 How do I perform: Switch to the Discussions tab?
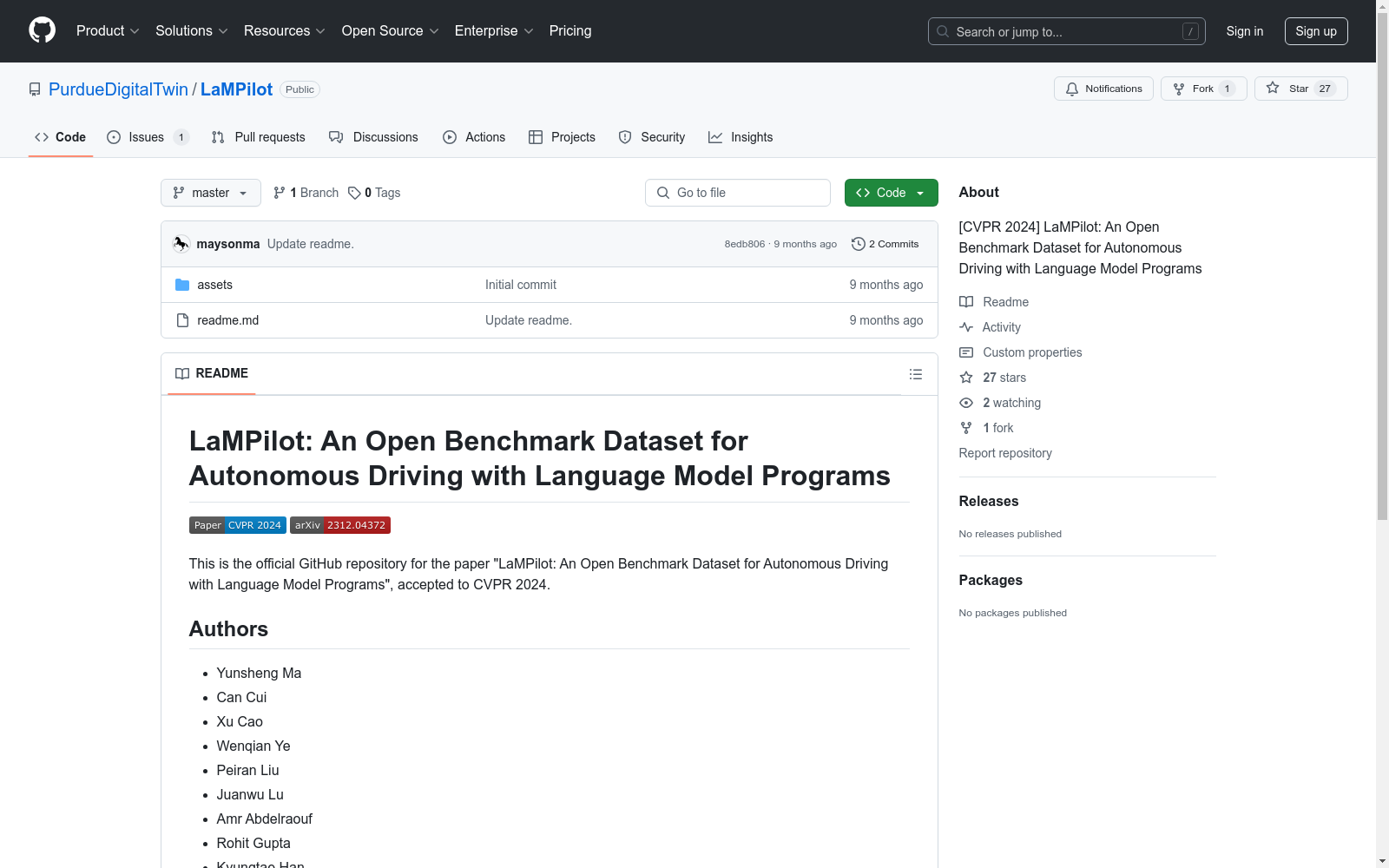(x=373, y=137)
